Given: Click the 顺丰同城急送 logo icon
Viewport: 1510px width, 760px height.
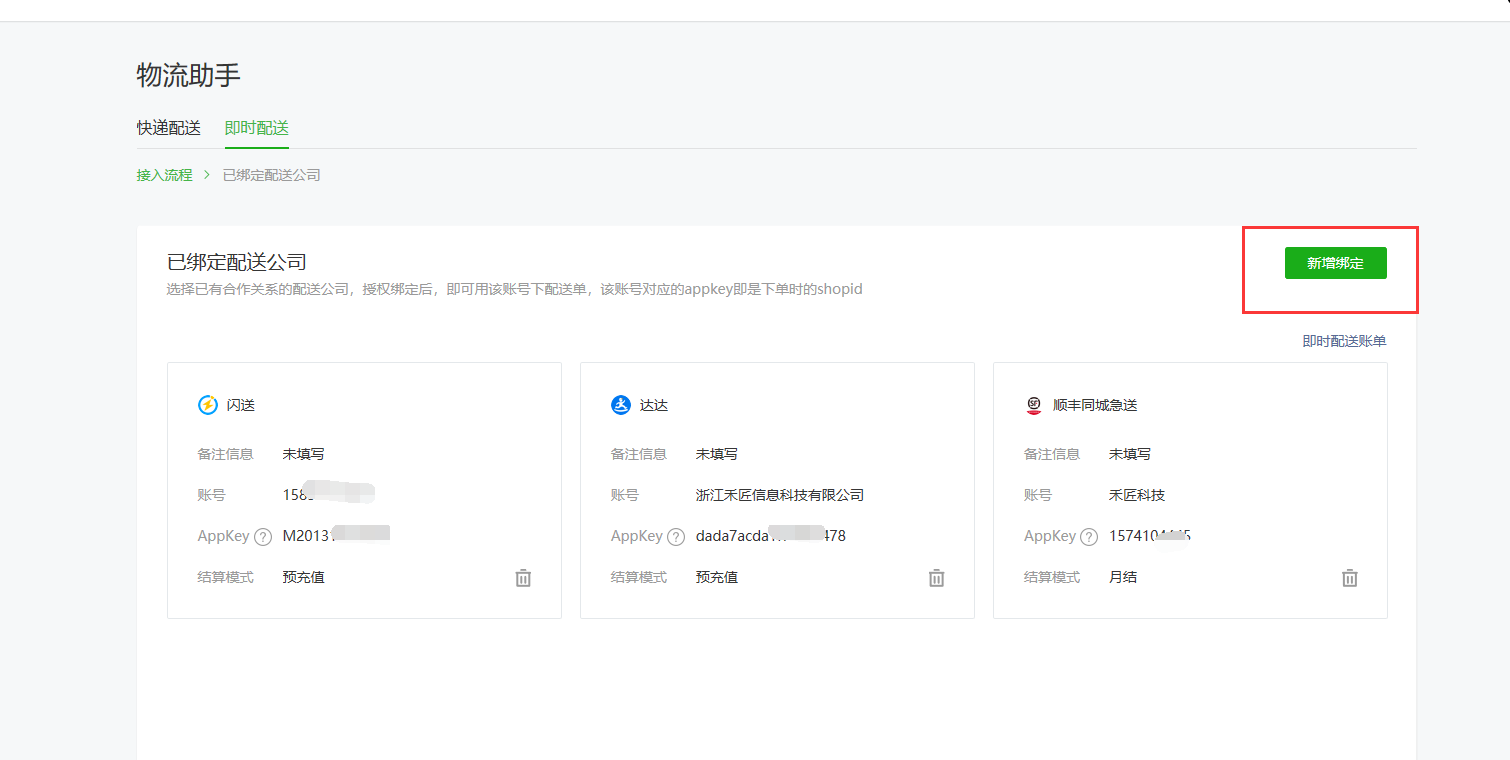Looking at the screenshot, I should 1034,405.
